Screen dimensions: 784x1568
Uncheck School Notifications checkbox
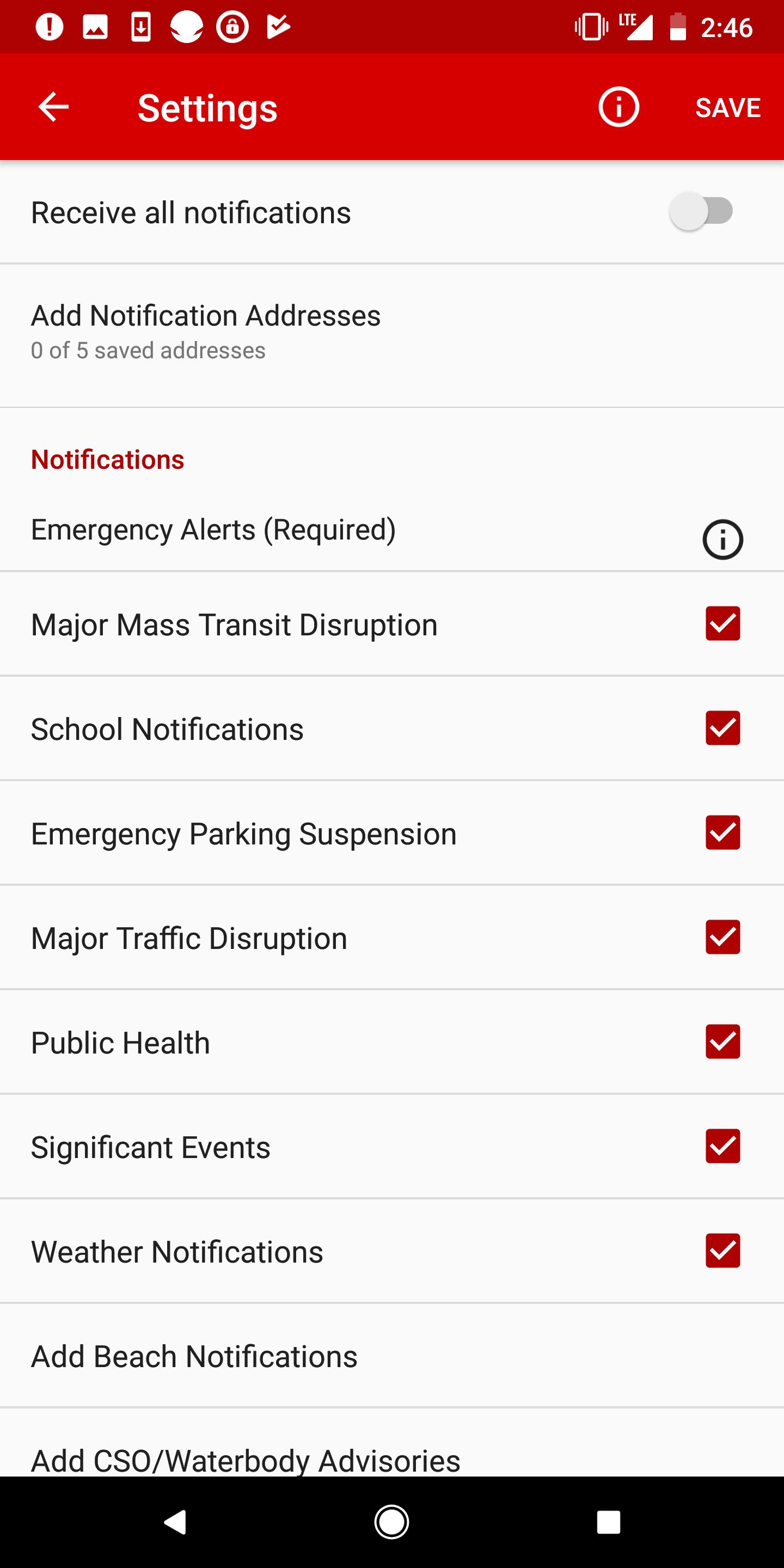pyautogui.click(x=722, y=728)
